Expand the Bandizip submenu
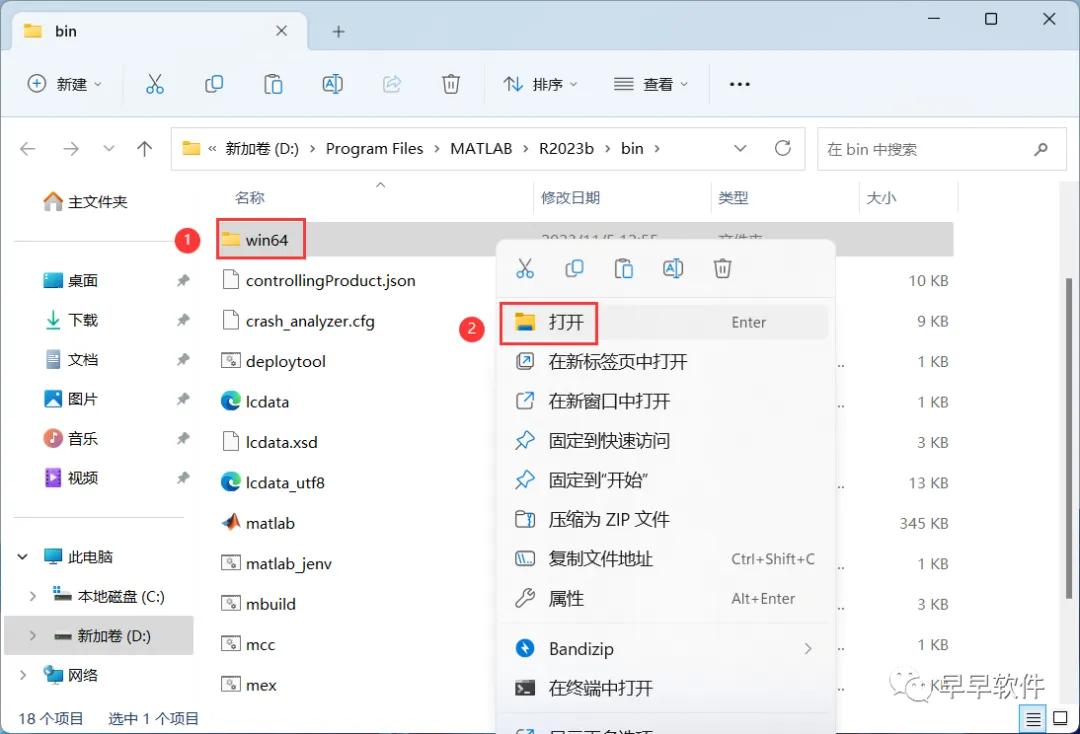The width and height of the screenshot is (1080, 734). 808,649
